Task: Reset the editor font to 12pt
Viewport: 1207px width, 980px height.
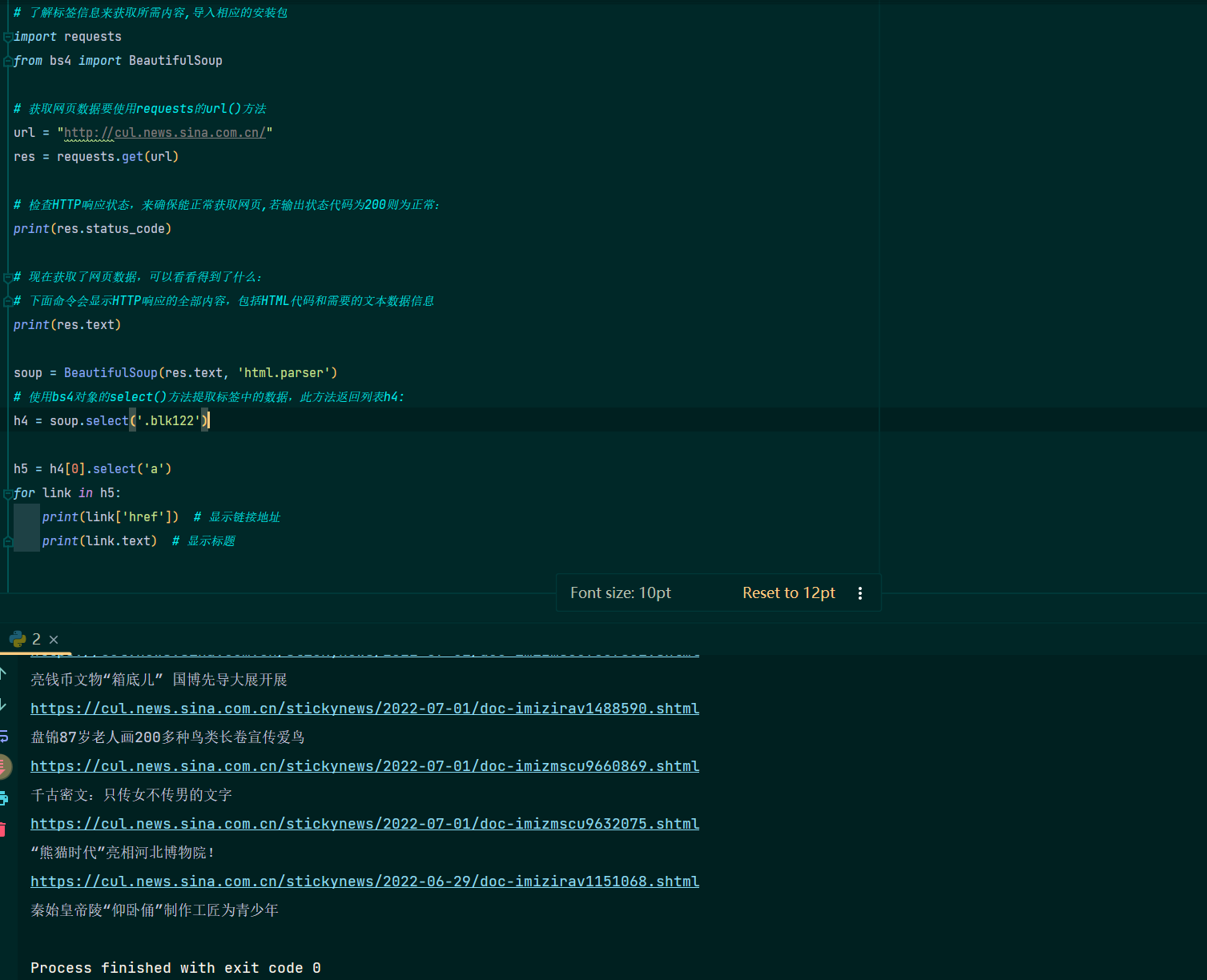Action: pos(788,592)
